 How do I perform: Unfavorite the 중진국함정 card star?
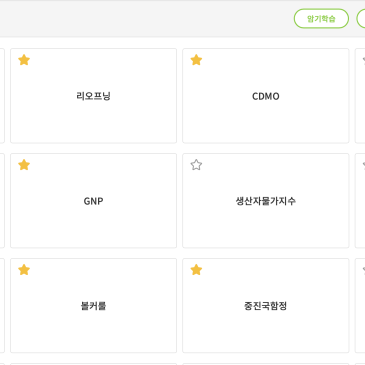click(196, 270)
